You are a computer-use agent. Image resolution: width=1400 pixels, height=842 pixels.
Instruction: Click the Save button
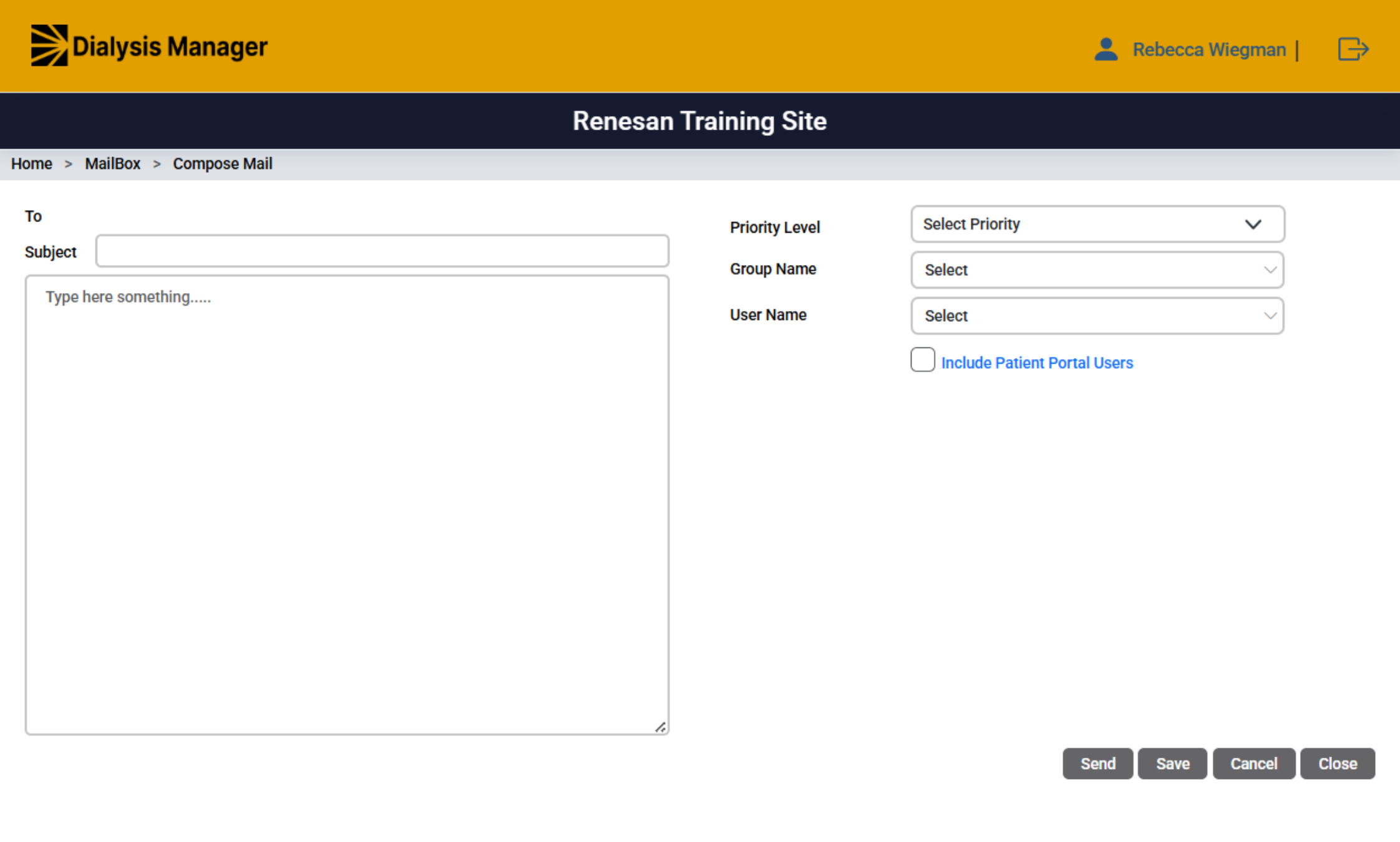(1172, 763)
